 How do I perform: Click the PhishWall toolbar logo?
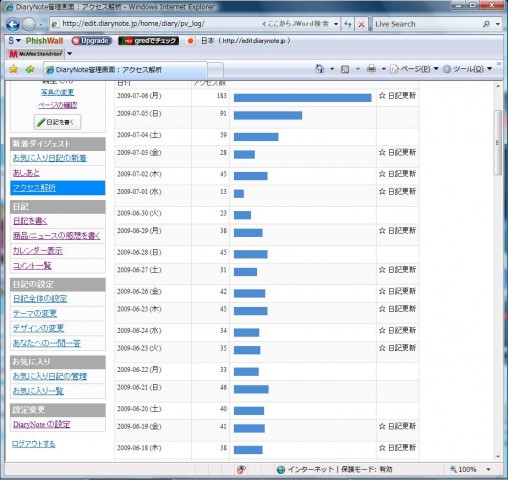coord(44,41)
